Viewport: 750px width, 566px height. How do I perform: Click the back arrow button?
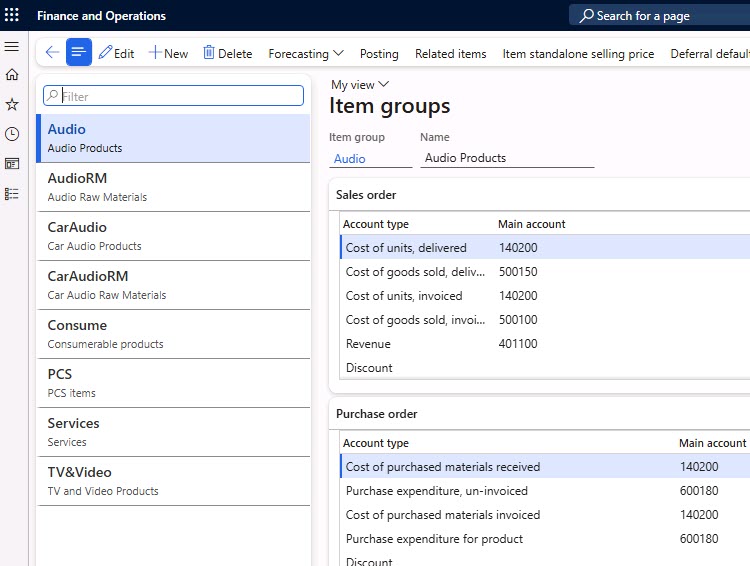[52, 53]
